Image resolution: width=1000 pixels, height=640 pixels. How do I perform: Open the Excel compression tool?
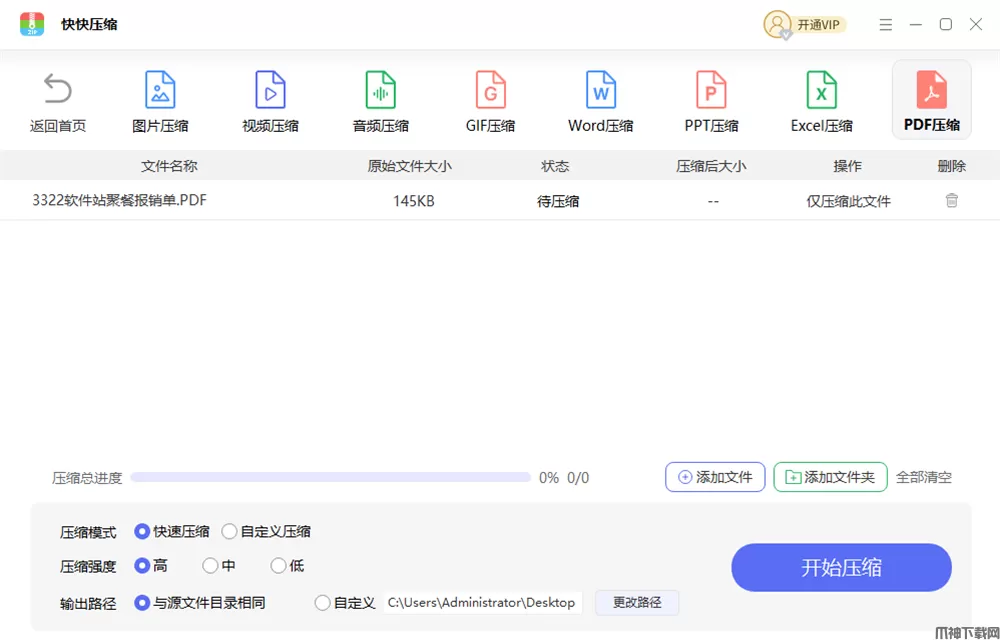click(821, 90)
